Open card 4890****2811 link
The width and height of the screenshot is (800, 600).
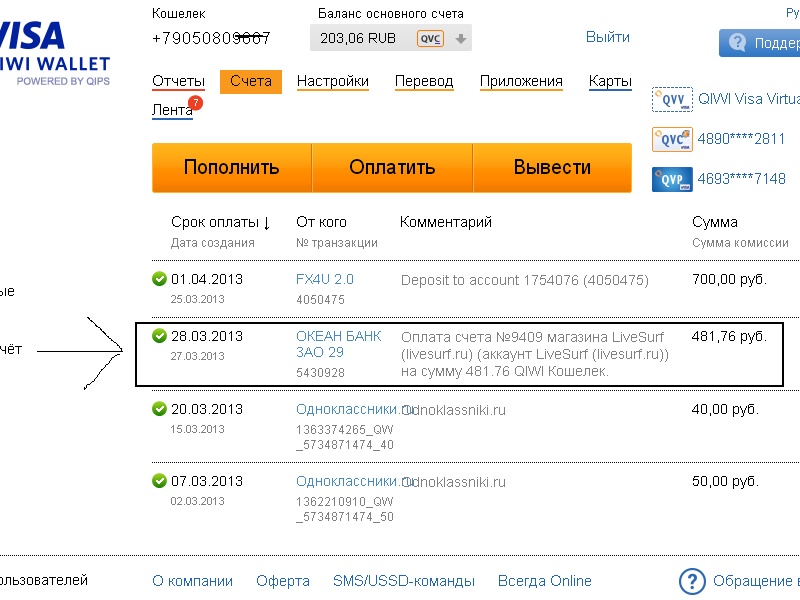pyautogui.click(x=741, y=139)
